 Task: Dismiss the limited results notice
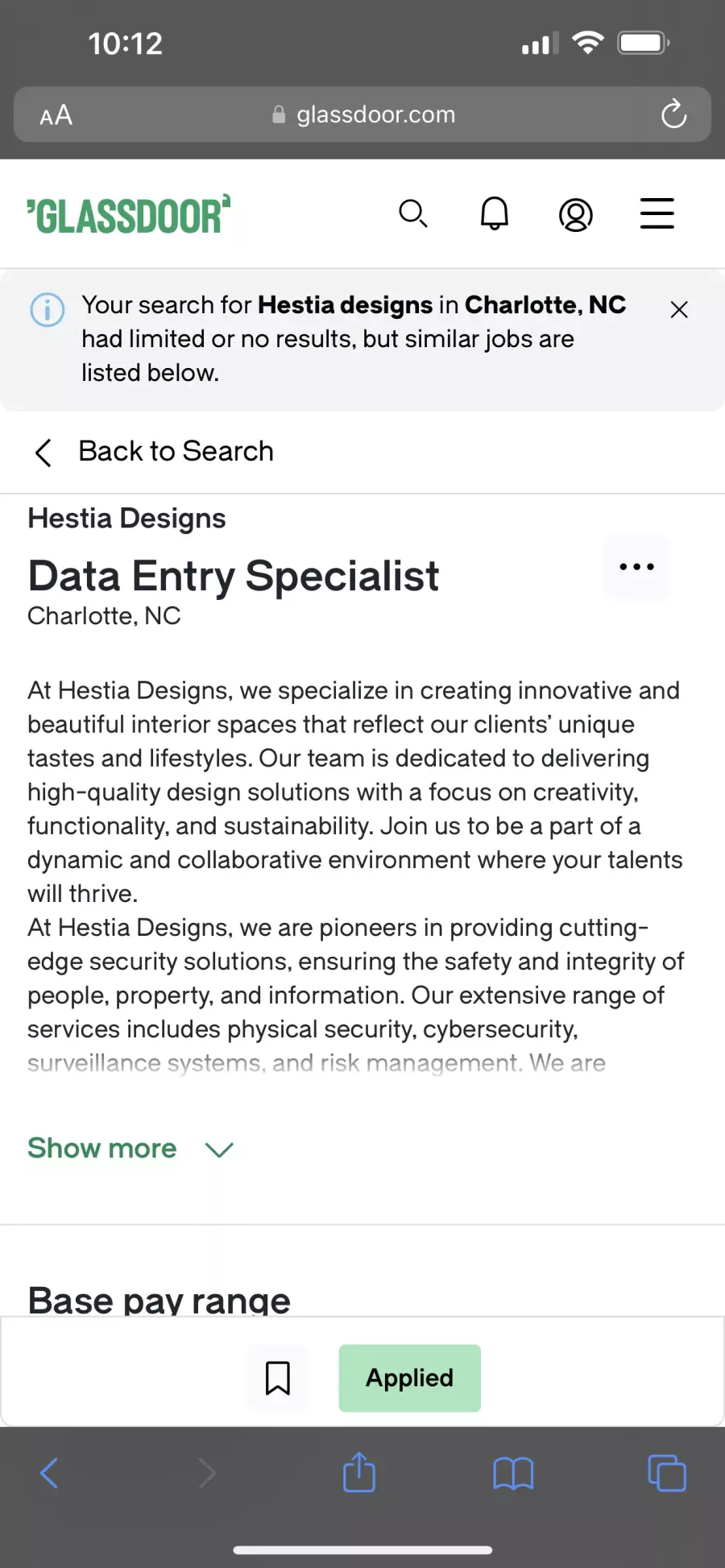pyautogui.click(x=679, y=309)
